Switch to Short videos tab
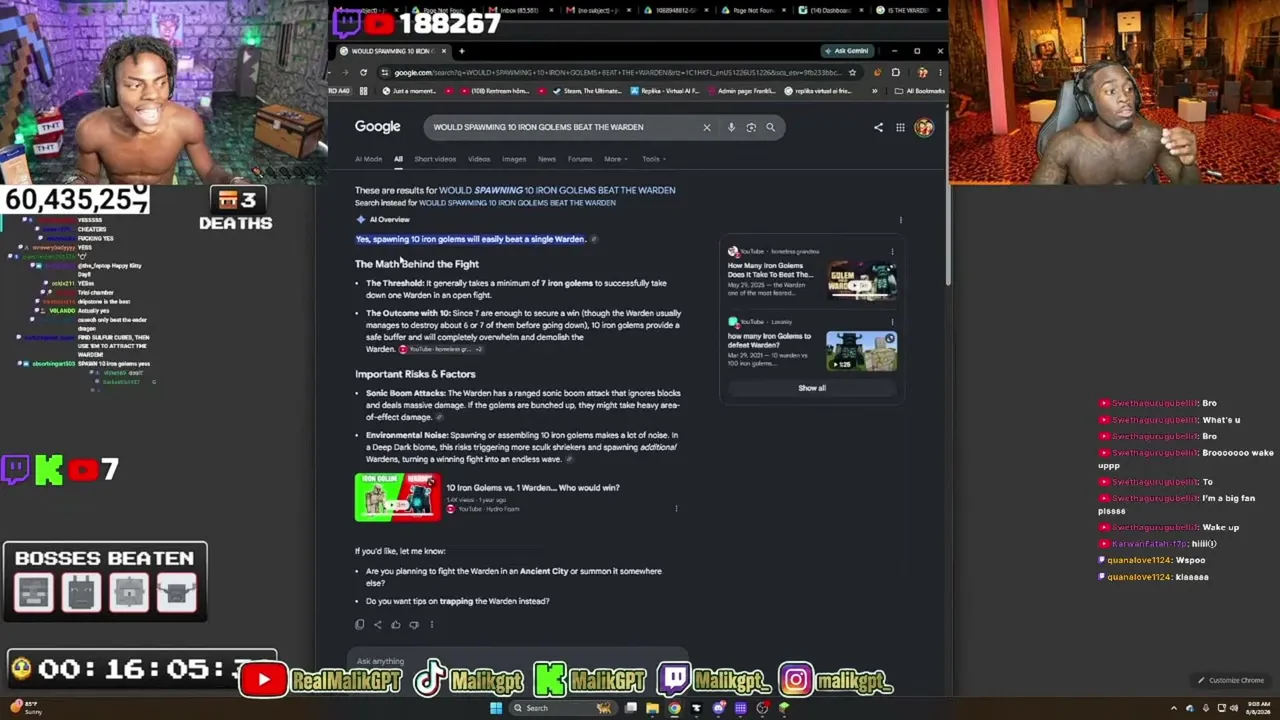The height and width of the screenshot is (720, 1280). [435, 159]
